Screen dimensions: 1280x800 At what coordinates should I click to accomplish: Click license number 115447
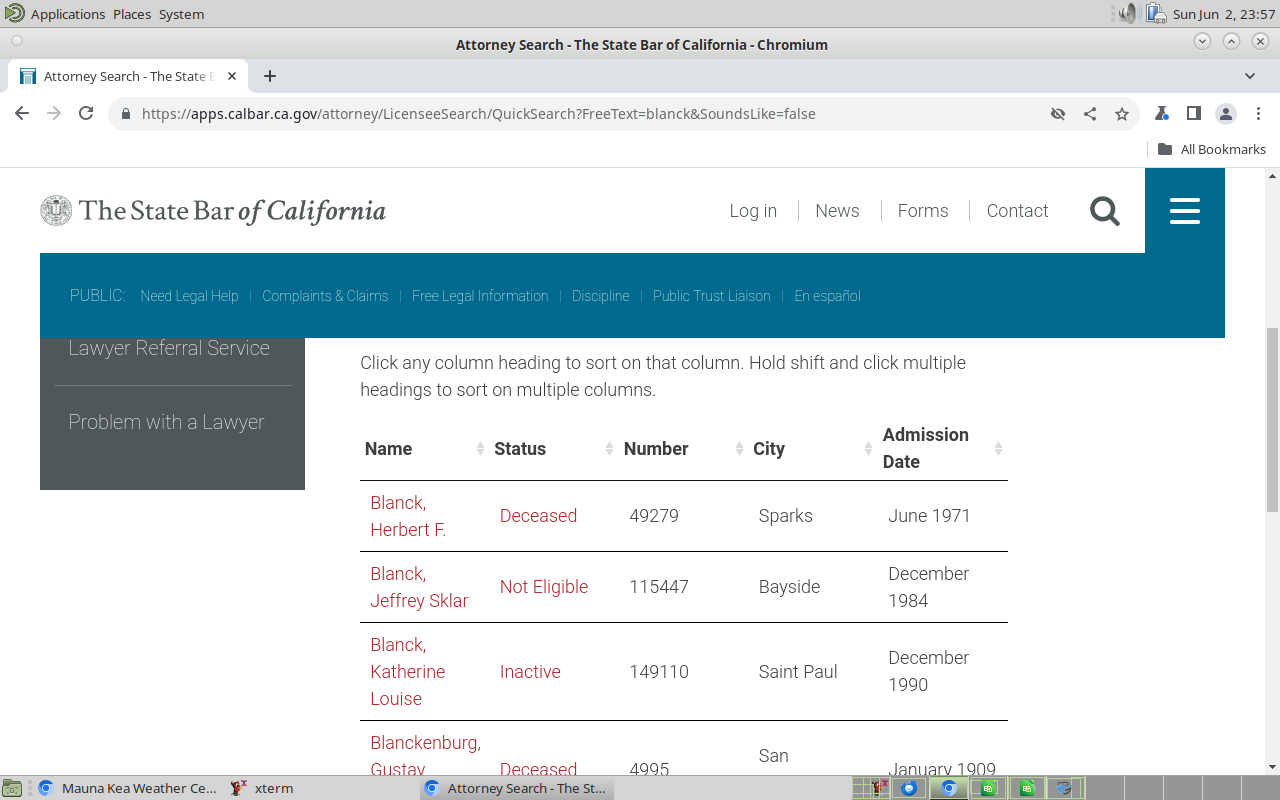[659, 587]
